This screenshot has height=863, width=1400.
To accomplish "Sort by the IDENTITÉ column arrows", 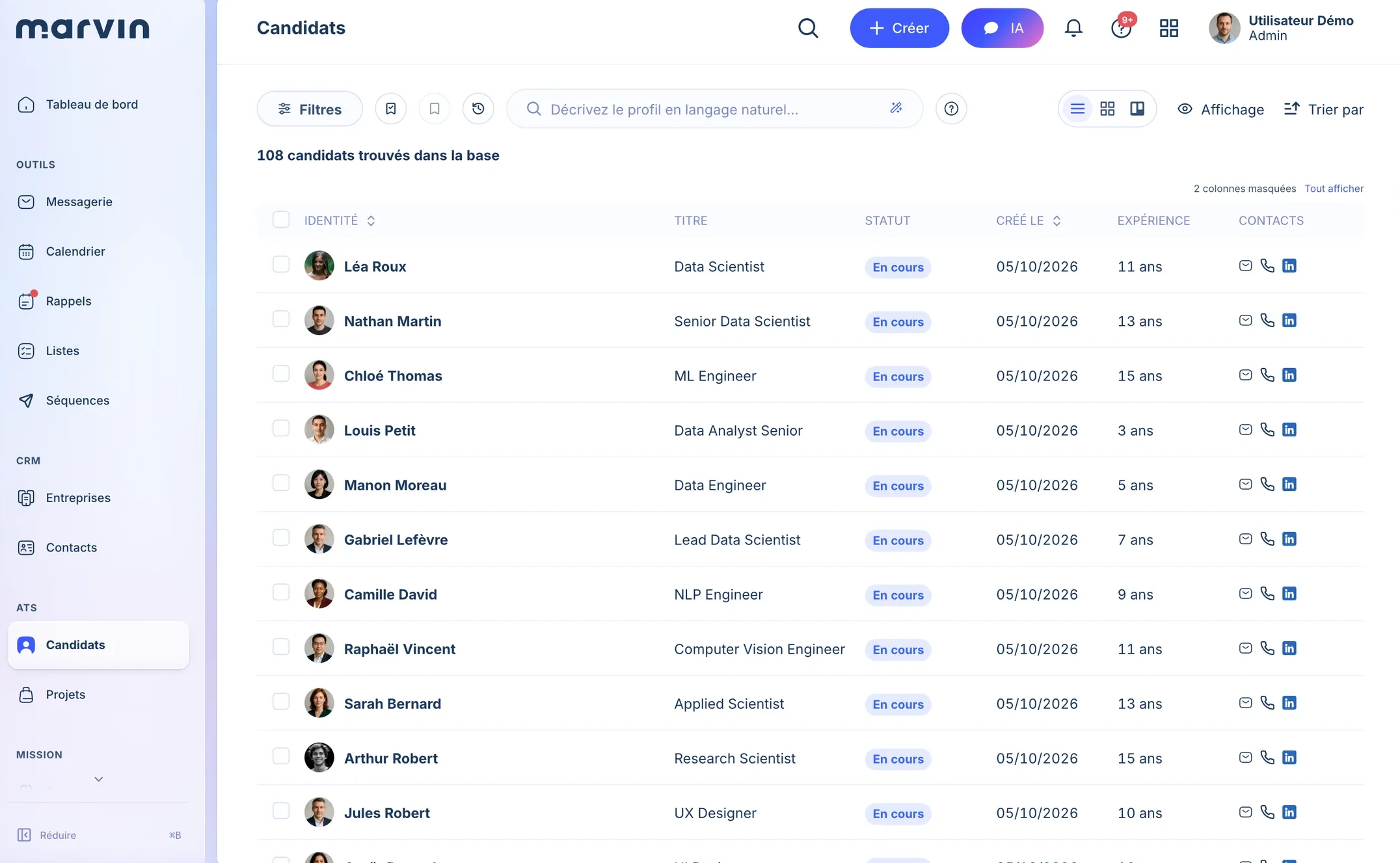I will click(x=371, y=220).
